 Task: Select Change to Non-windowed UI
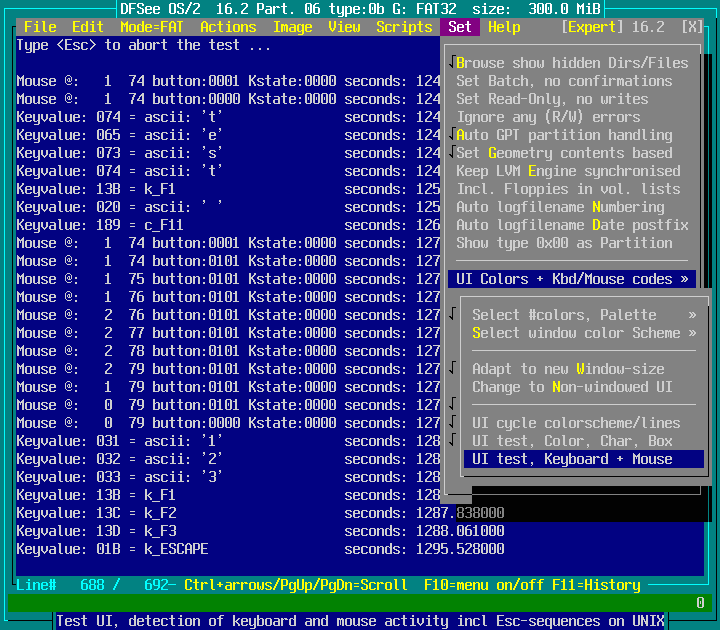coord(572,387)
